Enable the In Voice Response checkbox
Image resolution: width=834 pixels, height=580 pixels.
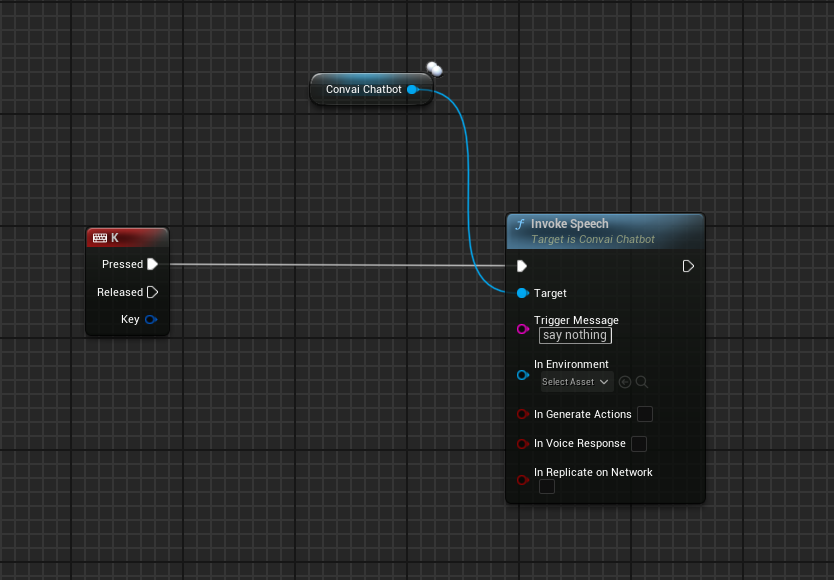tap(639, 443)
